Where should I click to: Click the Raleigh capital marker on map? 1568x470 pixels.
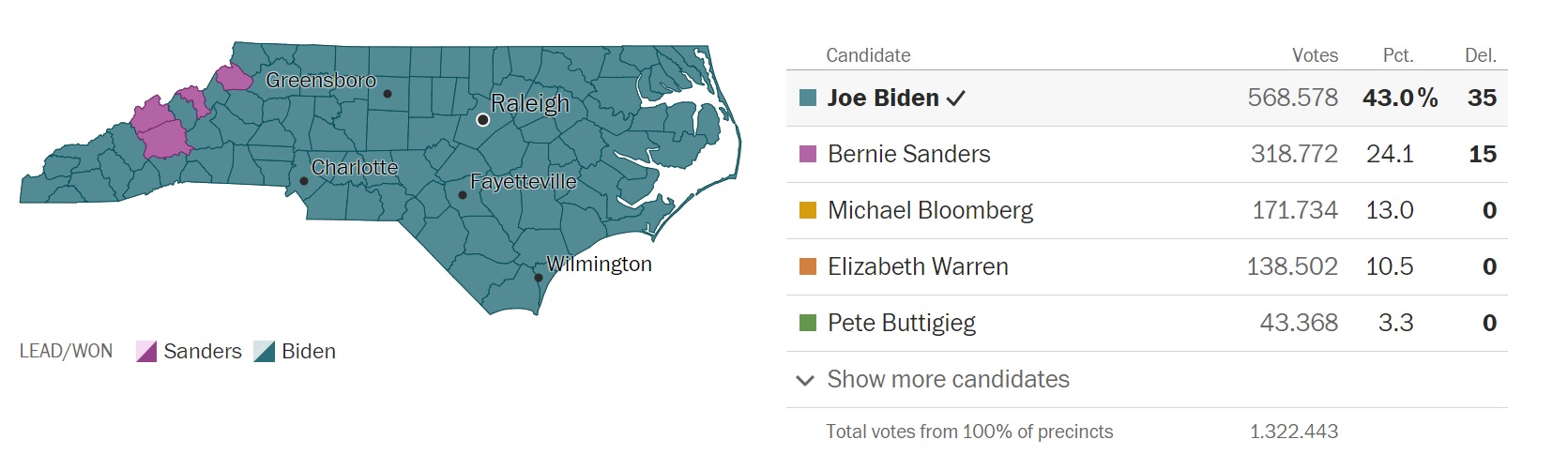click(482, 120)
